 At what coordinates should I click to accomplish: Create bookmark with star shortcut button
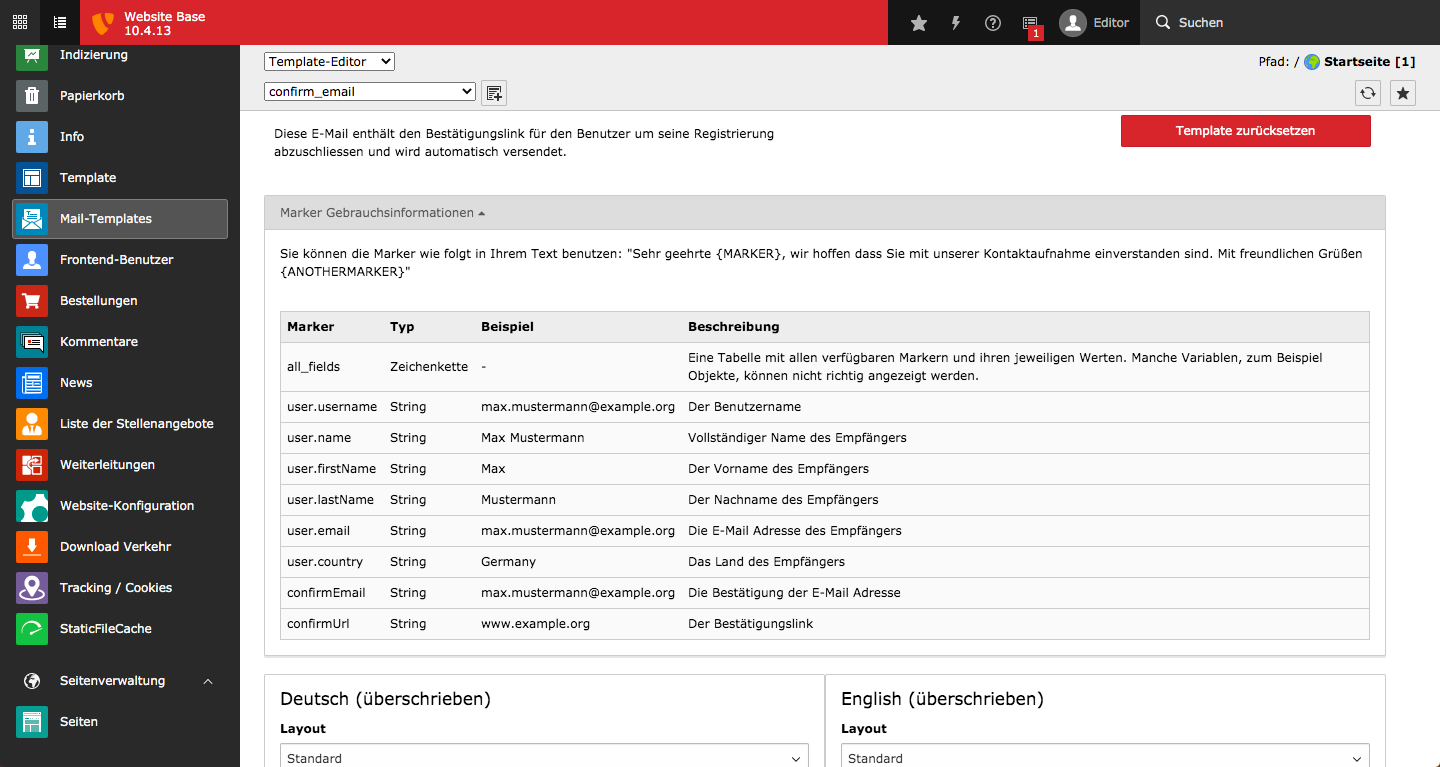pyautogui.click(x=1403, y=93)
